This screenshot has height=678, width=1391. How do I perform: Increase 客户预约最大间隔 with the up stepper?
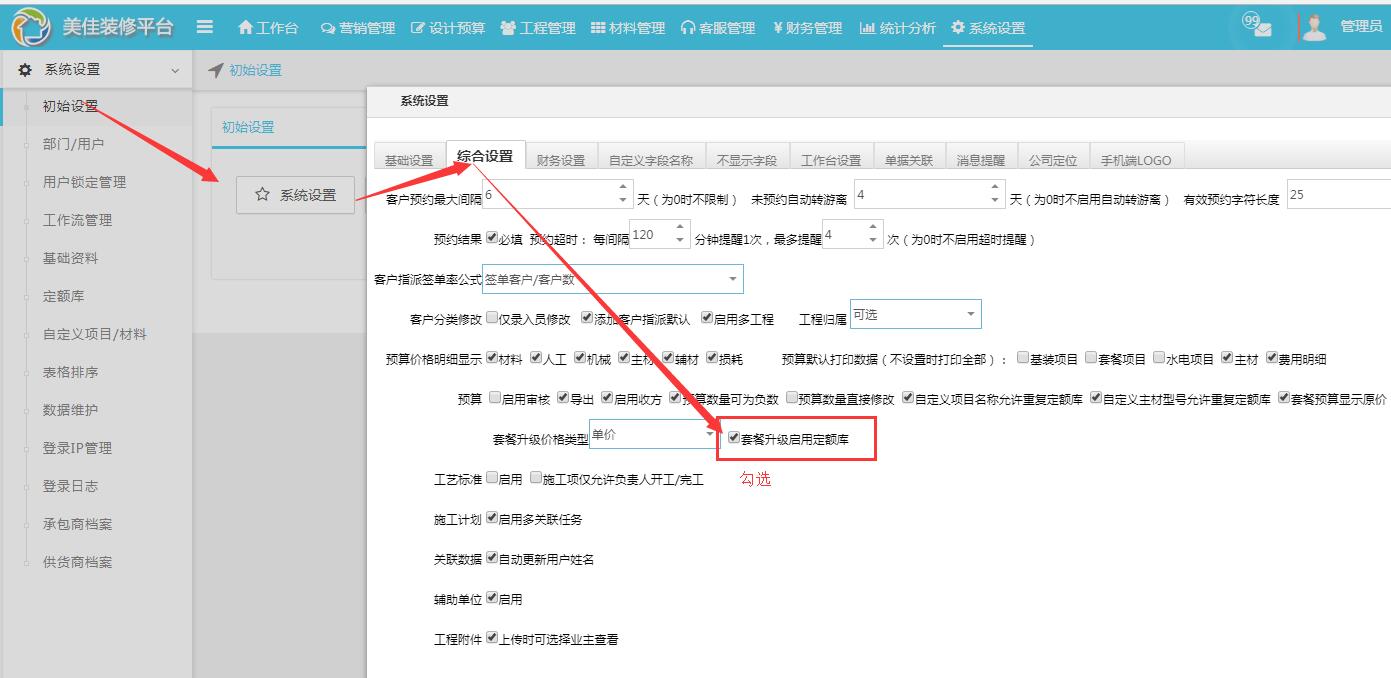pos(623,188)
